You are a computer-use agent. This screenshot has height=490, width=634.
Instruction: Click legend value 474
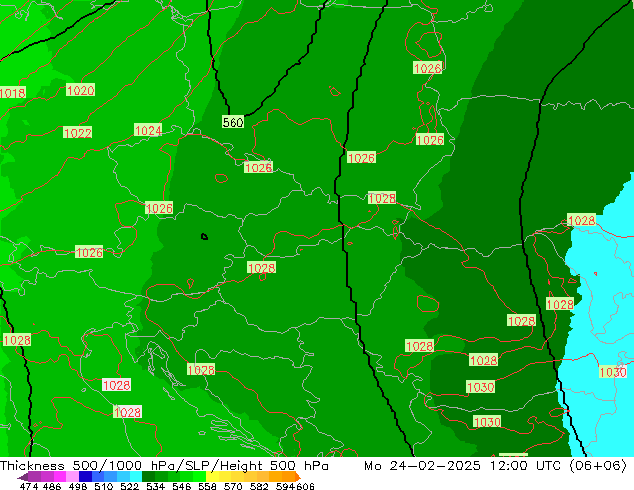29,486
